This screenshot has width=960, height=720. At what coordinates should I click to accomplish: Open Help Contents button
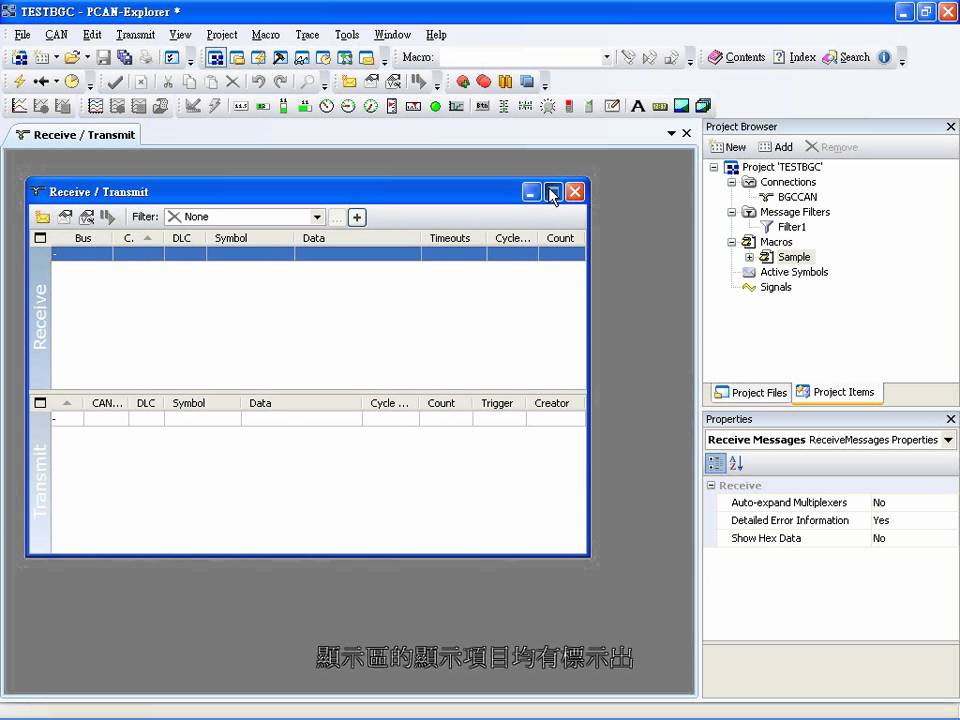pyautogui.click(x=737, y=58)
